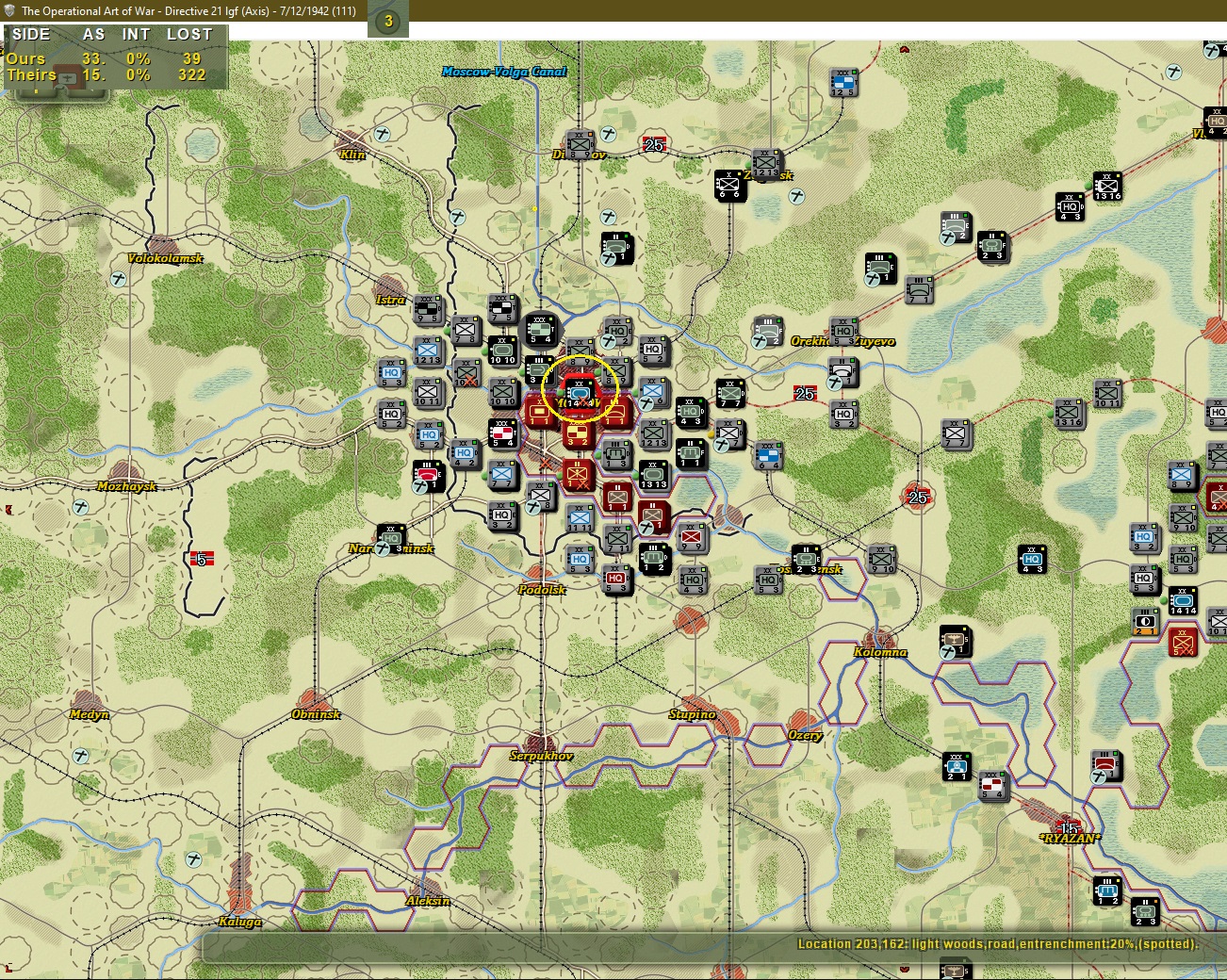
Task: Select the black XX 13 16 infantry division
Action: tap(1107, 187)
